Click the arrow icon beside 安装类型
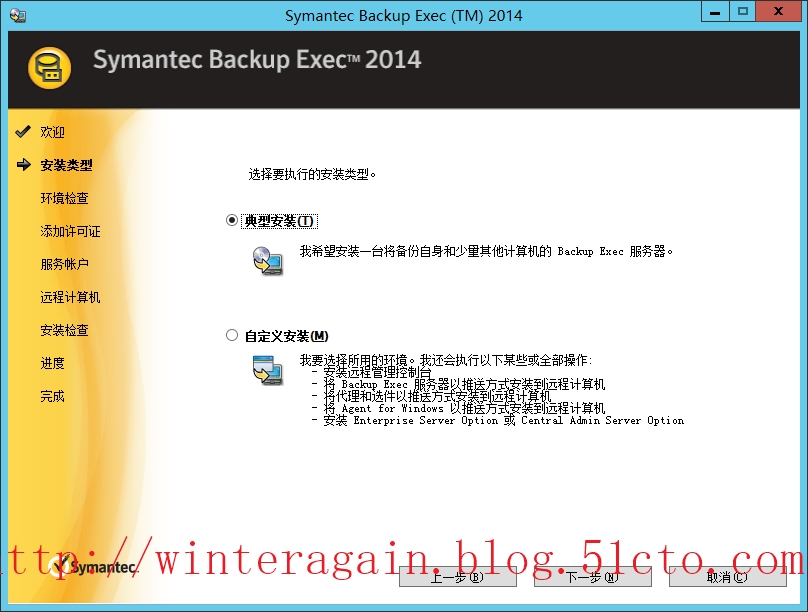The height and width of the screenshot is (612, 808). [24, 165]
